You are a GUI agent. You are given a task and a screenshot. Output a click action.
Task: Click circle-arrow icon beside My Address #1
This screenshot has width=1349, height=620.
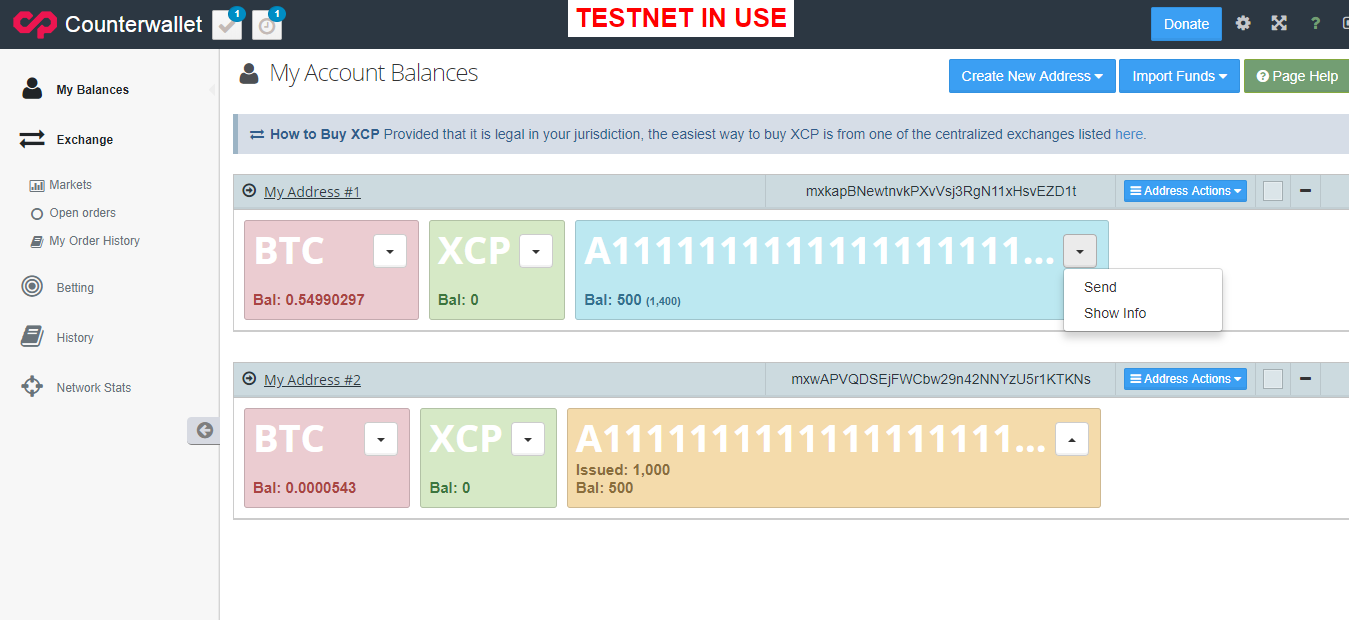click(249, 190)
